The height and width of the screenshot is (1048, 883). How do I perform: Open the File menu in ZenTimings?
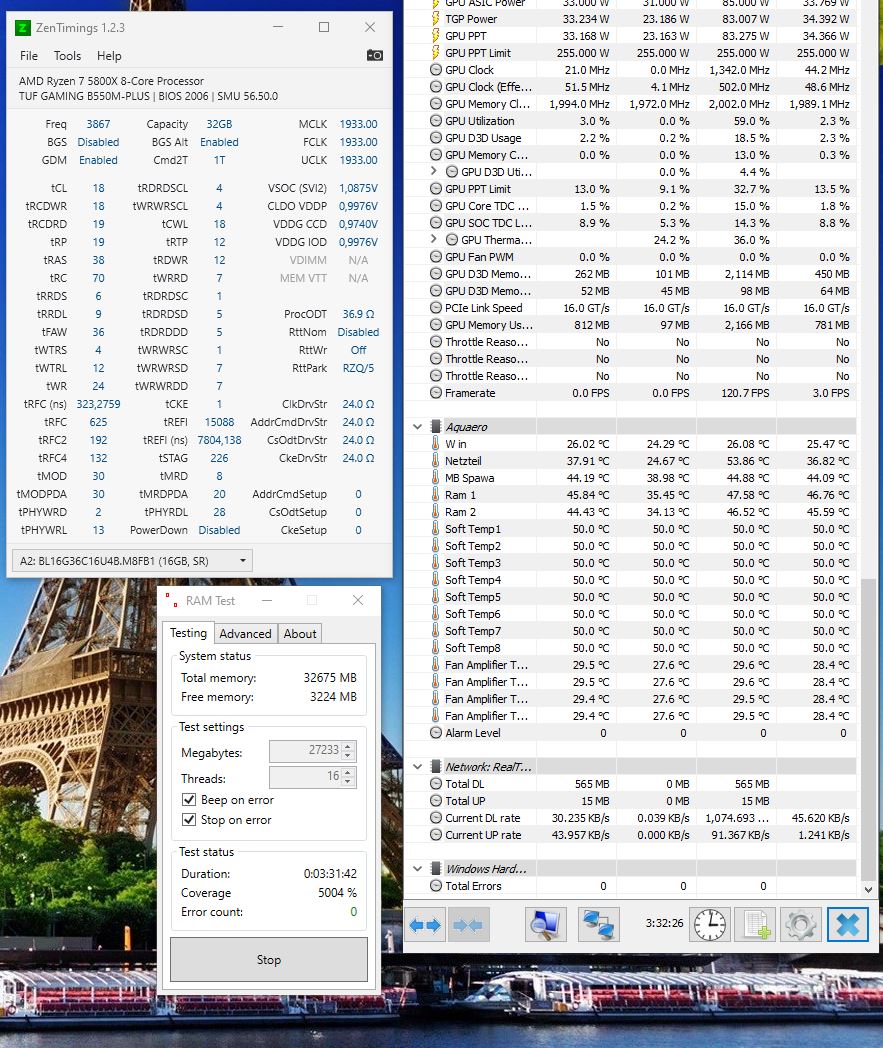(29, 56)
